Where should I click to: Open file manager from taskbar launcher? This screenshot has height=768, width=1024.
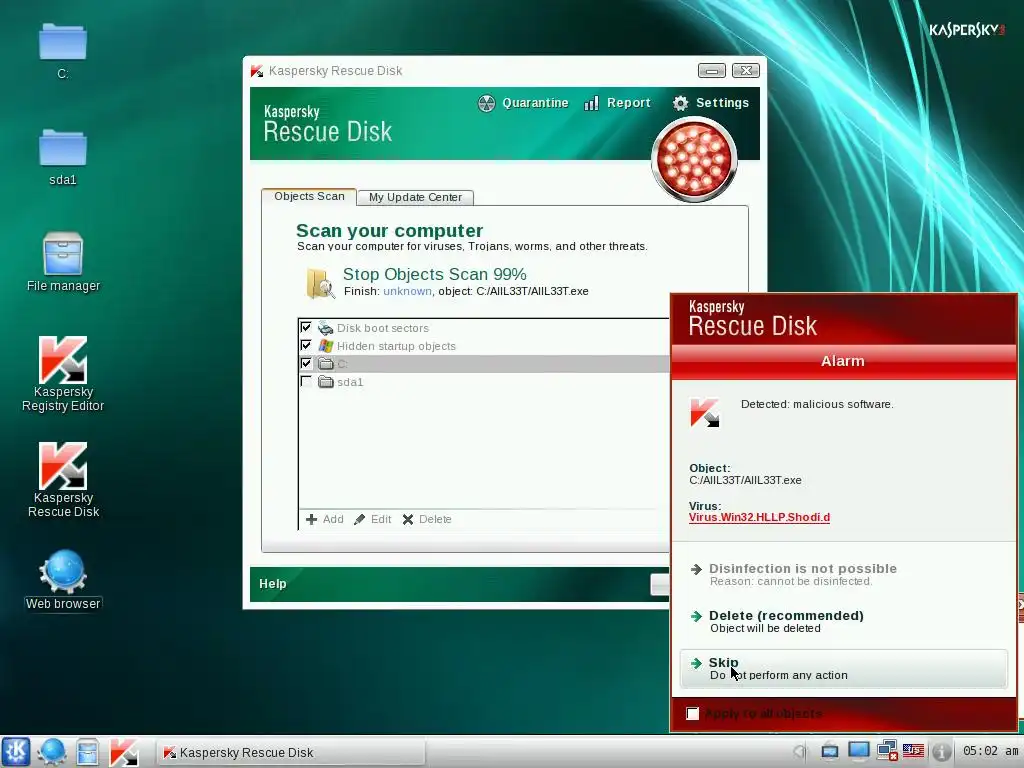coord(87,752)
